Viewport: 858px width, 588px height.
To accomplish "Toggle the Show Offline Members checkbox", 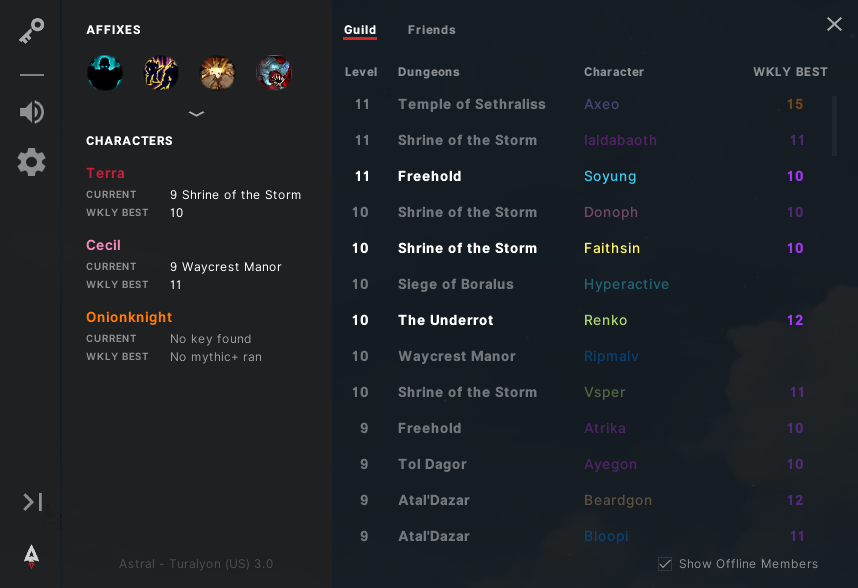I will pyautogui.click(x=665, y=564).
